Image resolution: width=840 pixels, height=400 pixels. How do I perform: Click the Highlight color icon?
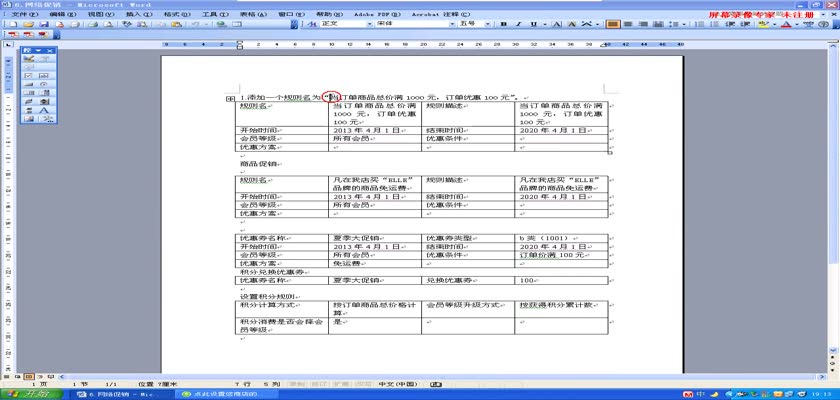point(763,24)
